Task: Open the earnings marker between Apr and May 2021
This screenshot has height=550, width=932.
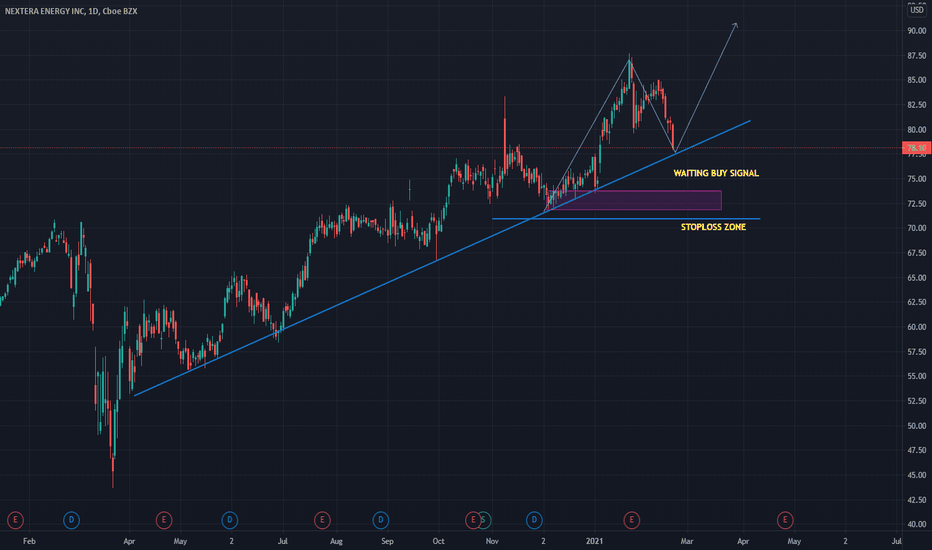Action: pos(785,520)
